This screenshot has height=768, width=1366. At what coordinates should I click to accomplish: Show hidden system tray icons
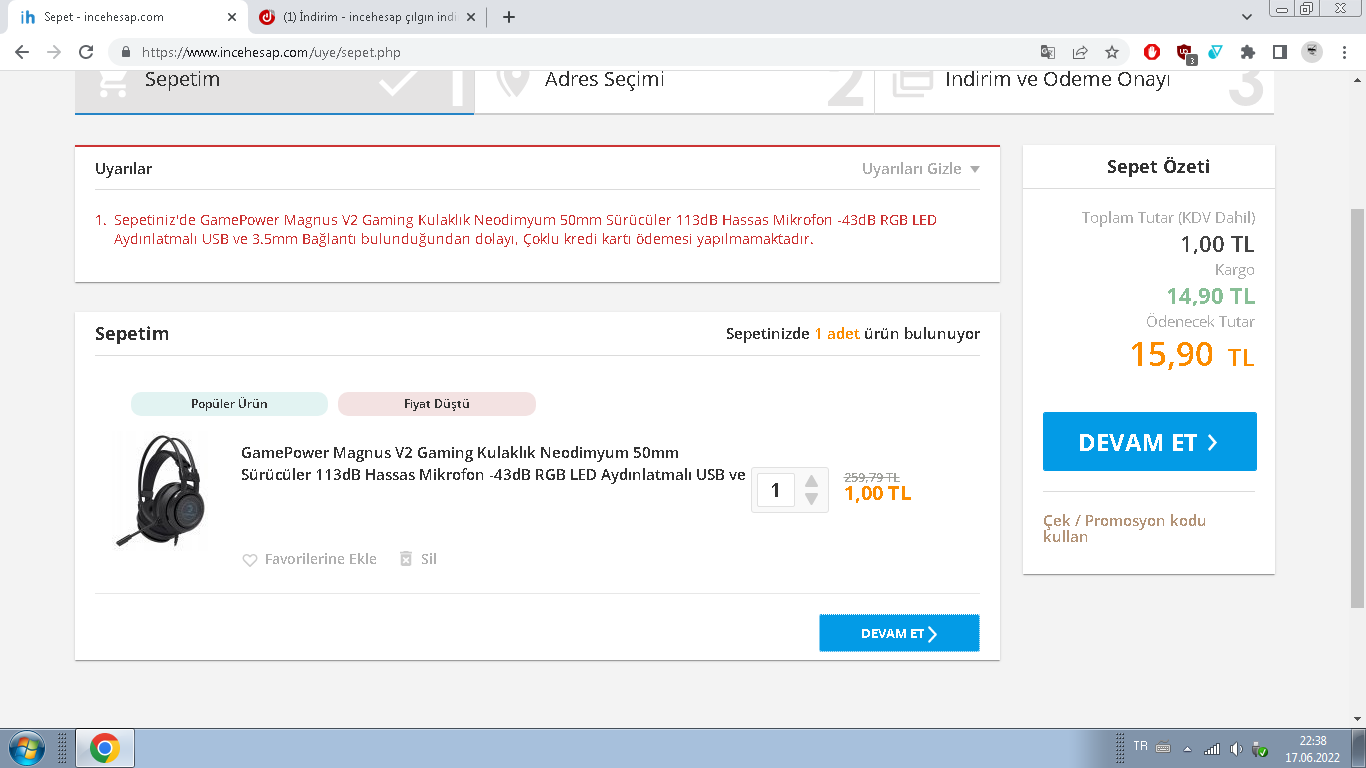[1188, 749]
